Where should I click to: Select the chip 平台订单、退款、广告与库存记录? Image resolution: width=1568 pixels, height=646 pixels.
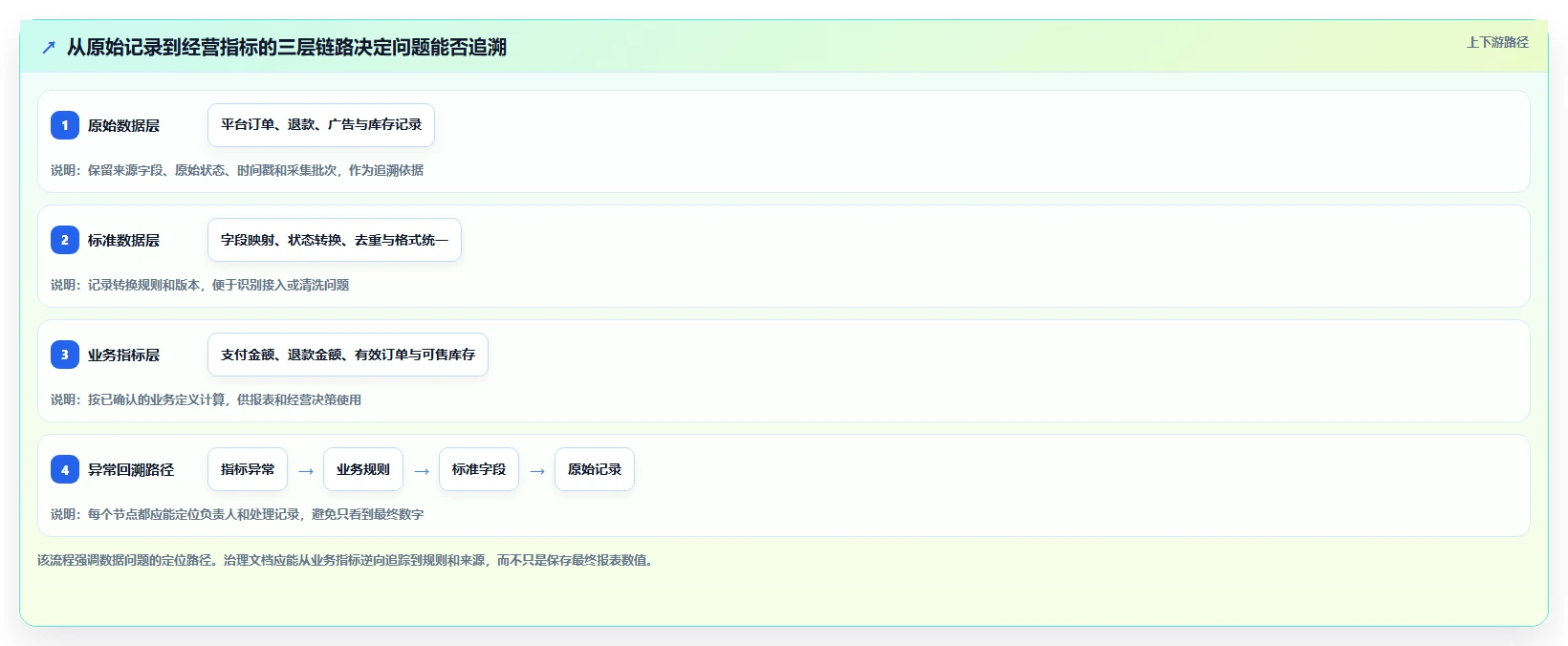click(x=321, y=125)
